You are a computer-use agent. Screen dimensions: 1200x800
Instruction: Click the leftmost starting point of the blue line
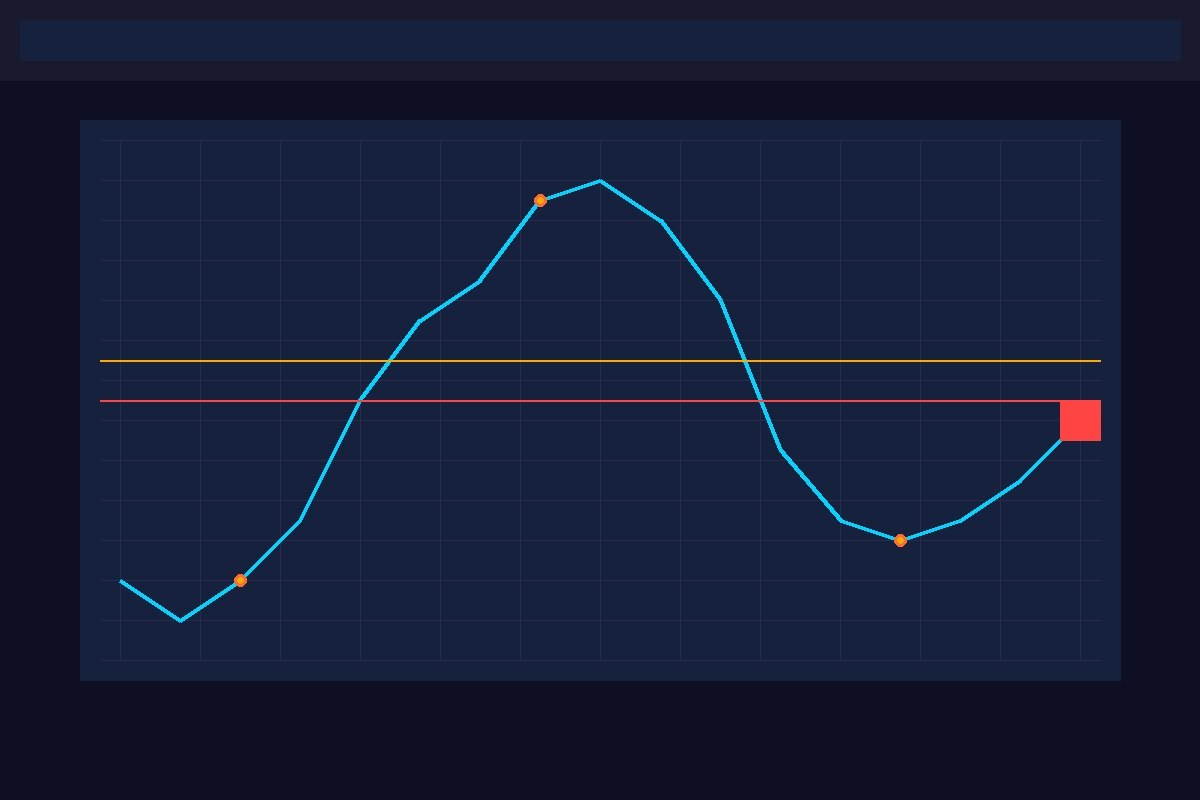121,581
